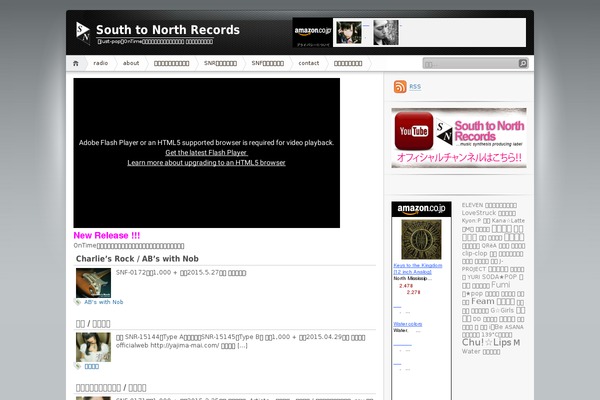Viewport: 600px width, 400px height.
Task: Open Water colors product link
Action: [408, 324]
